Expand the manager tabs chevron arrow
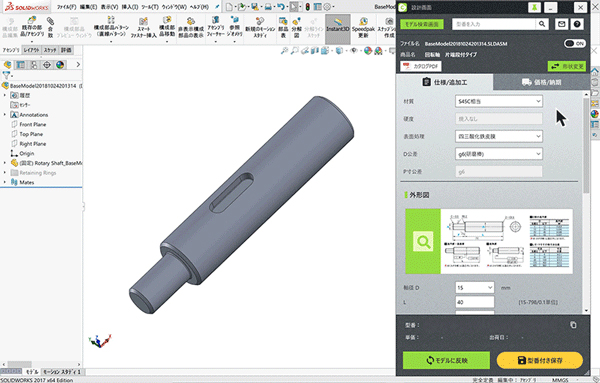Image resolution: width=600 pixels, height=383 pixels. [78, 65]
